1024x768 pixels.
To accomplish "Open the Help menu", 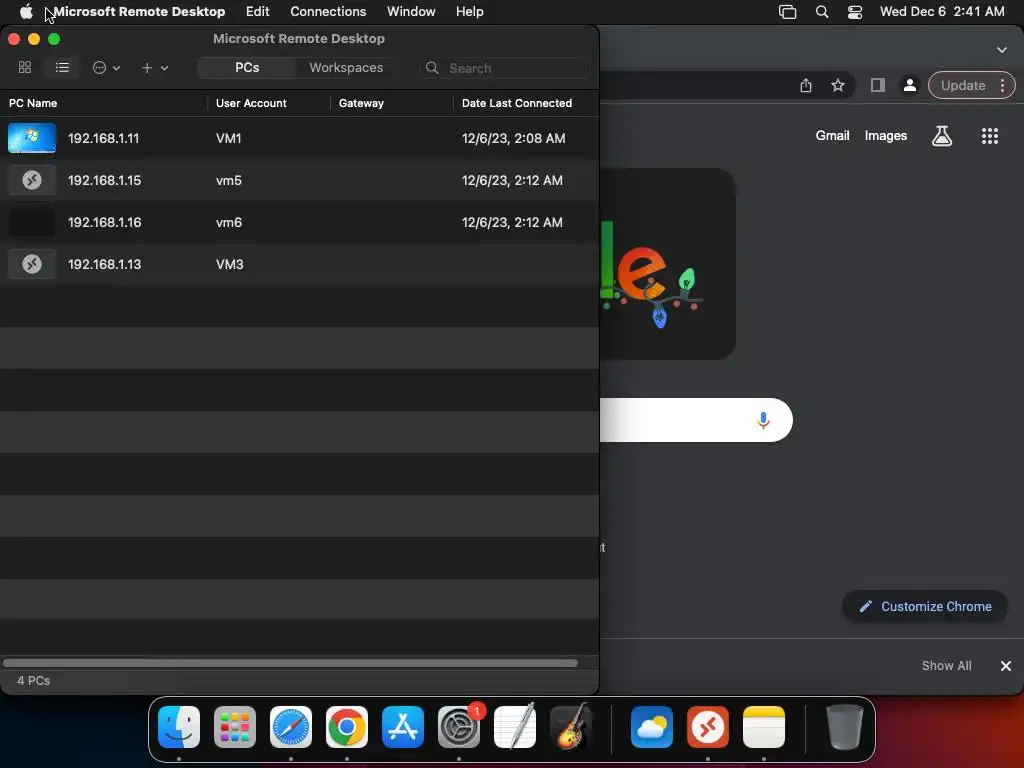I will 470,11.
